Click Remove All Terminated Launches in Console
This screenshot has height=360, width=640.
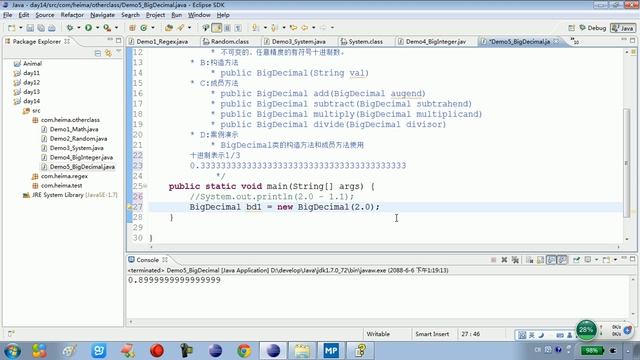pos(515,260)
